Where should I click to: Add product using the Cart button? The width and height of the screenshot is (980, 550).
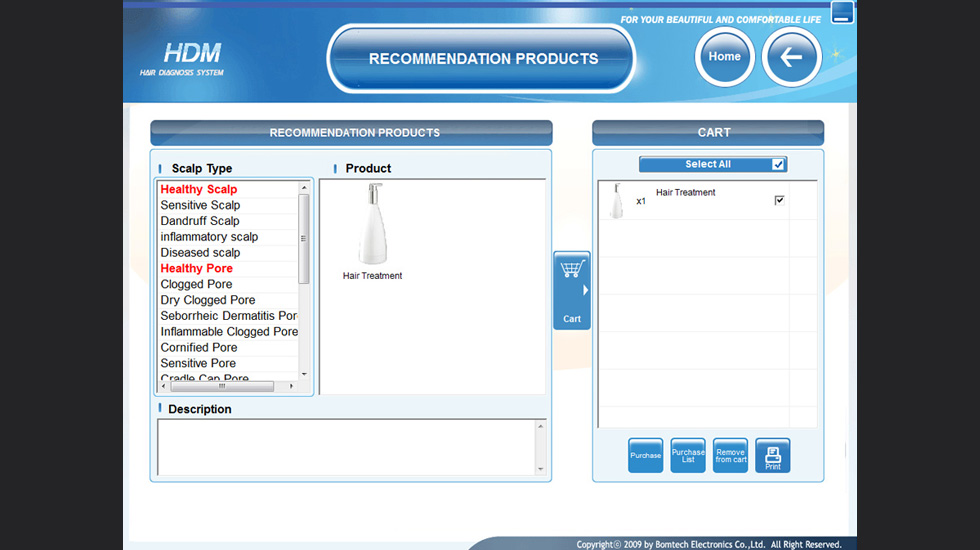(572, 290)
